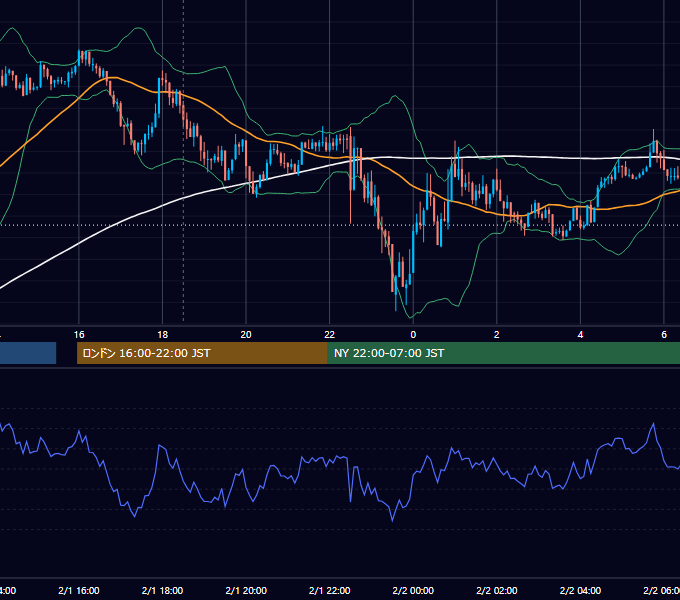Click the '6' hour label on price chart axis

click(x=664, y=335)
